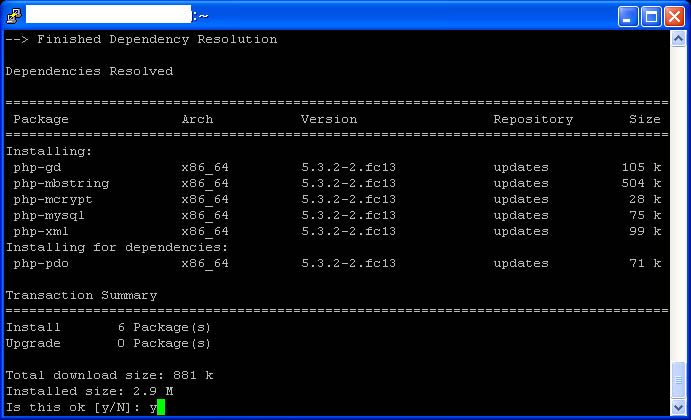This screenshot has height=420, width=691.
Task: Click the scrollbar up arrow
Action: click(x=678, y=39)
